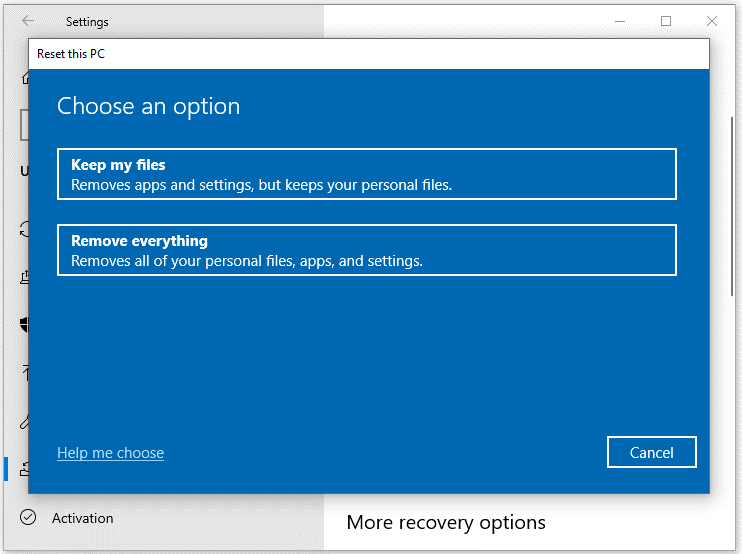Open the Activation sidebar item
Viewport: 742px width, 554px height.
pyautogui.click(x=82, y=518)
